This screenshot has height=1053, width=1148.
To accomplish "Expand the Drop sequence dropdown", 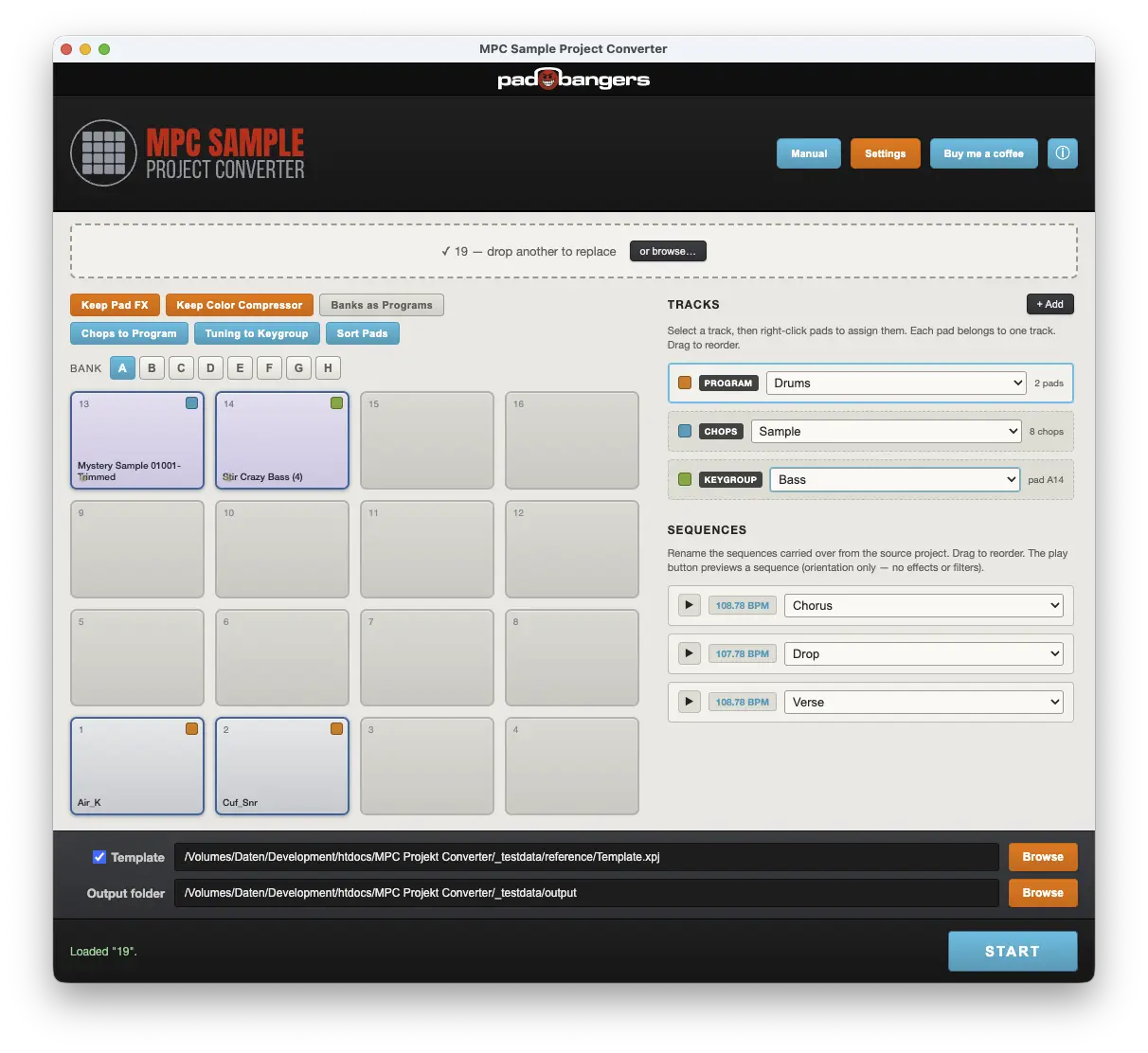I will (x=924, y=653).
